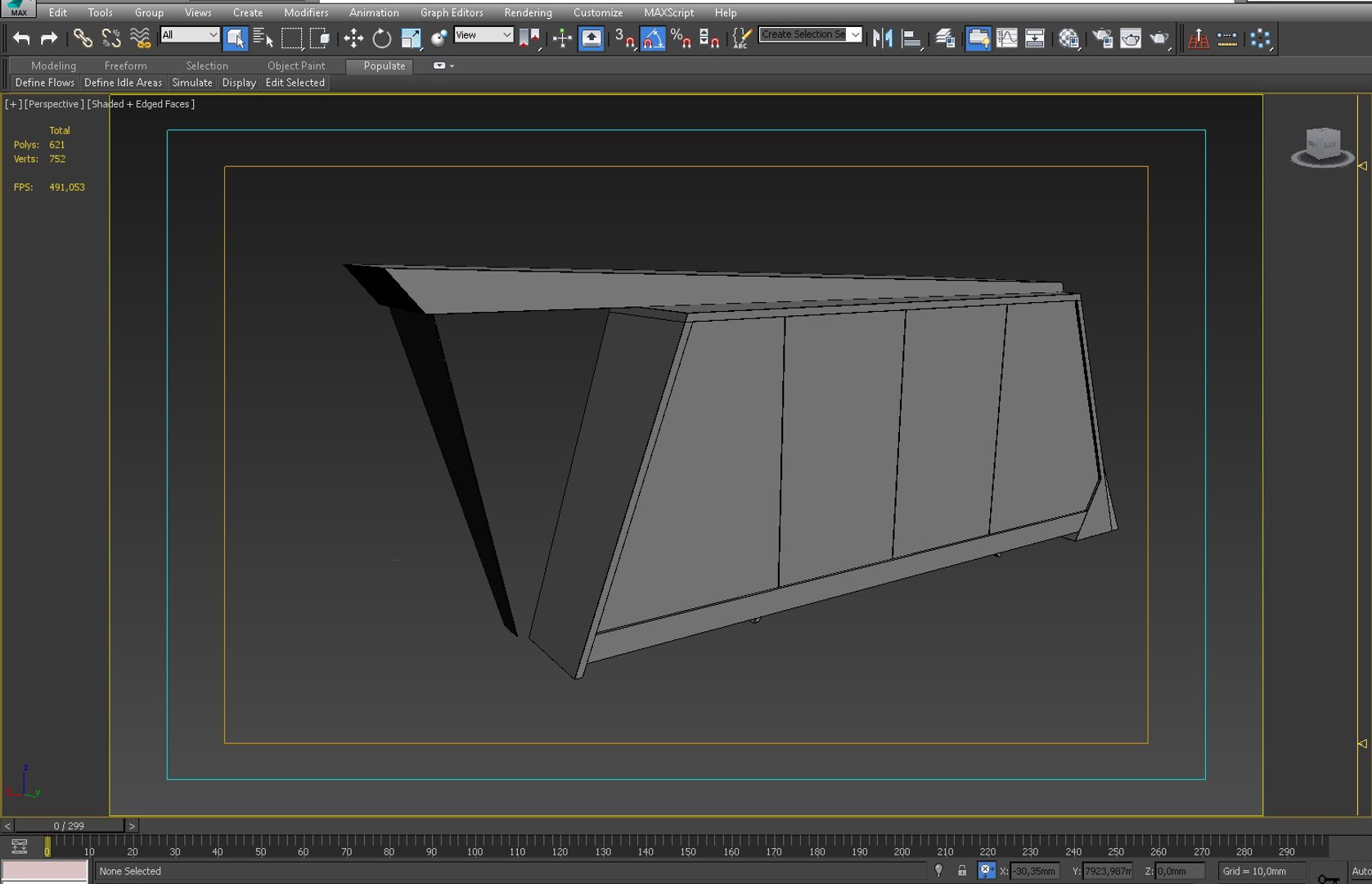Open the Material Editor icon
The image size is (1372, 884).
coord(1068,38)
